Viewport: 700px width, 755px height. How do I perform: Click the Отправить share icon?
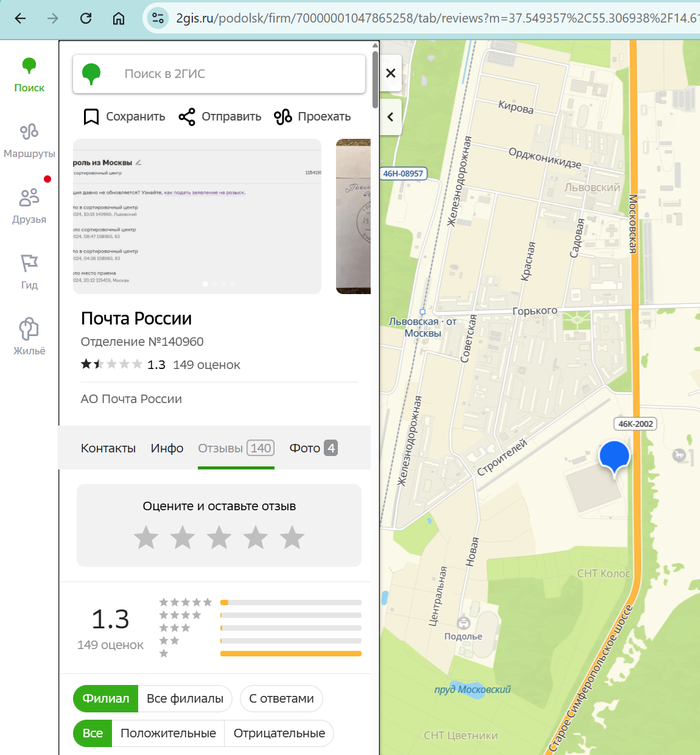pyautogui.click(x=187, y=117)
